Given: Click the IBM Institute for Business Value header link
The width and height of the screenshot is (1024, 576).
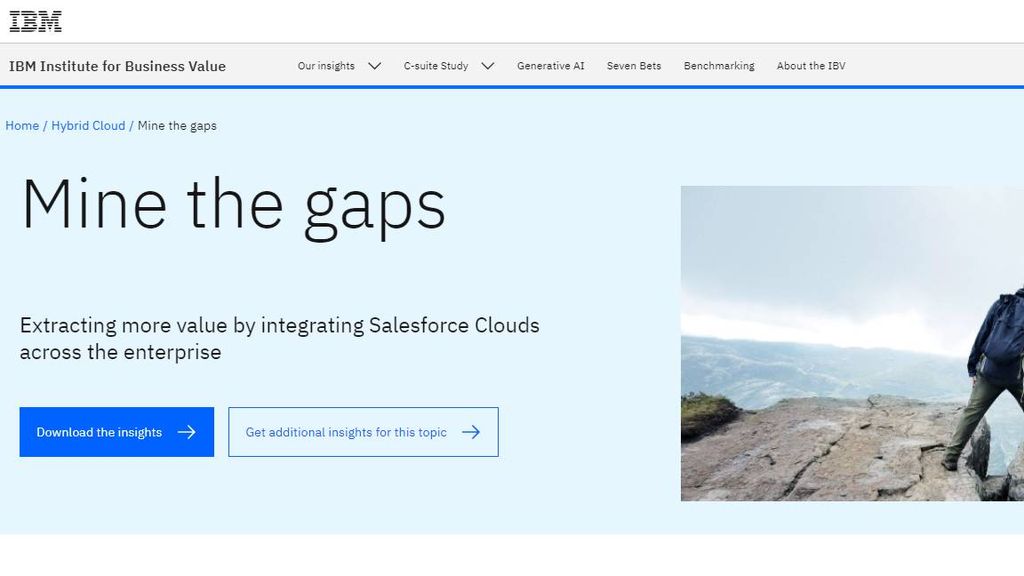Looking at the screenshot, I should (117, 66).
